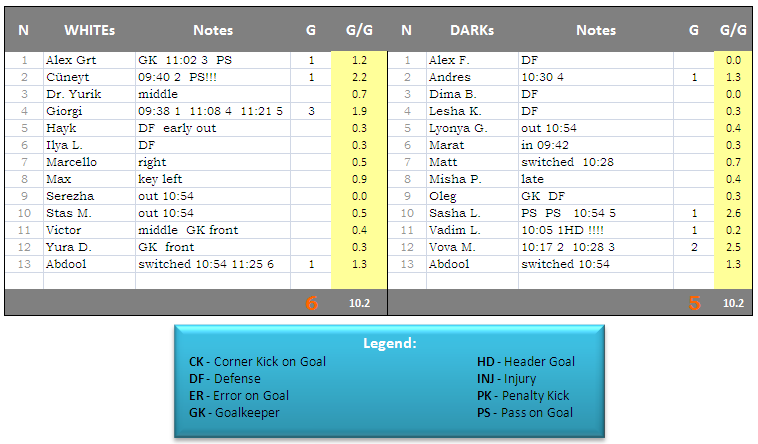Select Cüneyt's notes cell with PS!!!
The width and height of the screenshot is (758, 444).
pos(212,77)
